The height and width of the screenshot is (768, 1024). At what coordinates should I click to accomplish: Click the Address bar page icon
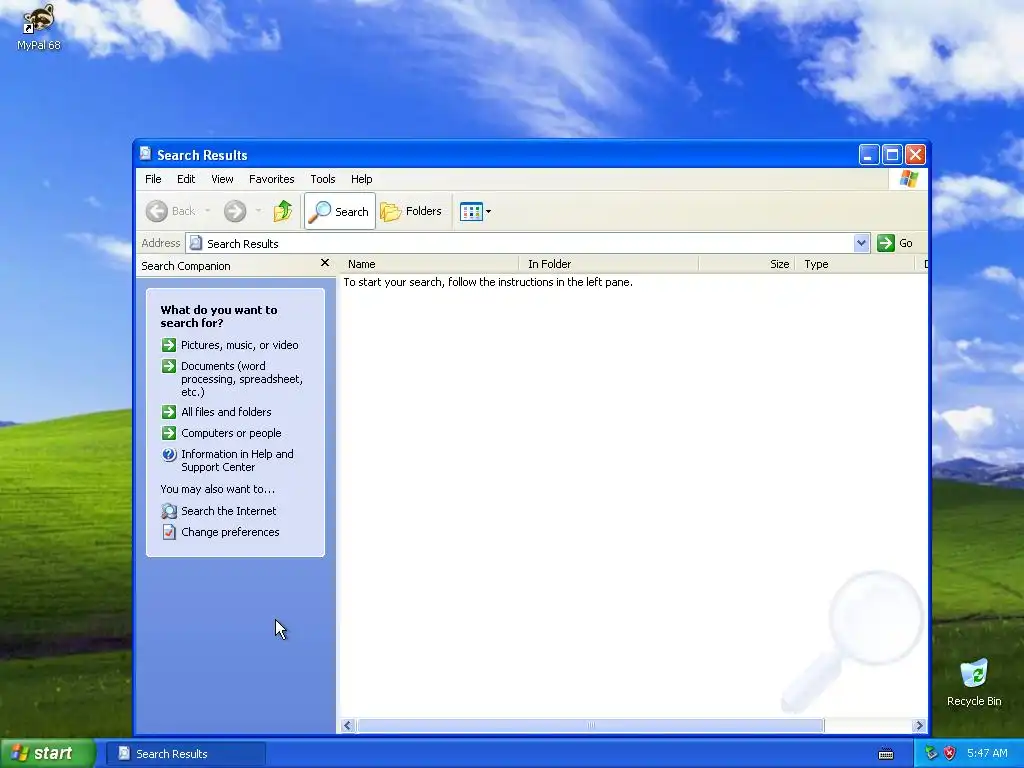pos(195,243)
